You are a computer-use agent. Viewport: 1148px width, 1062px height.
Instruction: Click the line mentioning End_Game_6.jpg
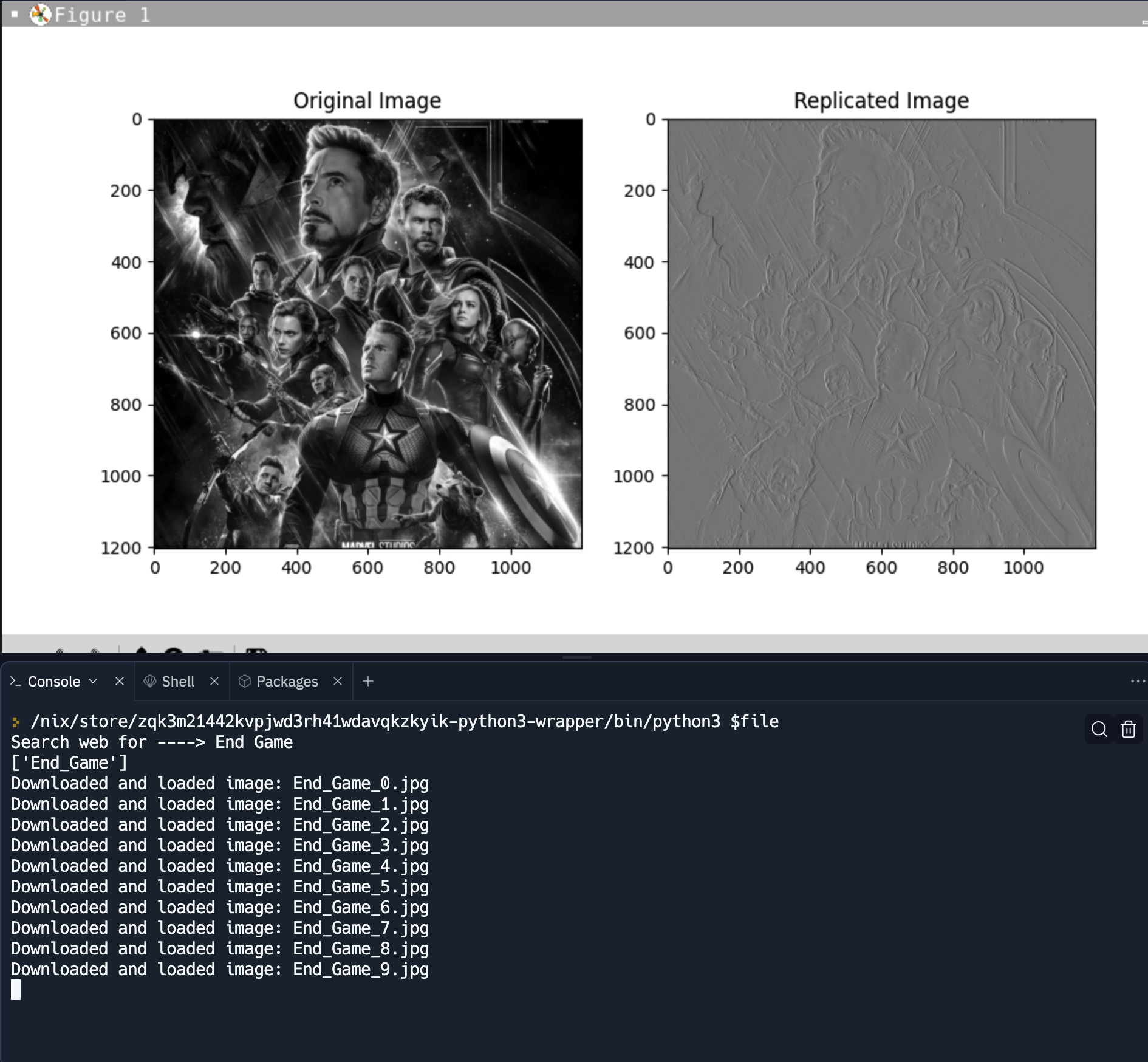pyautogui.click(x=220, y=907)
